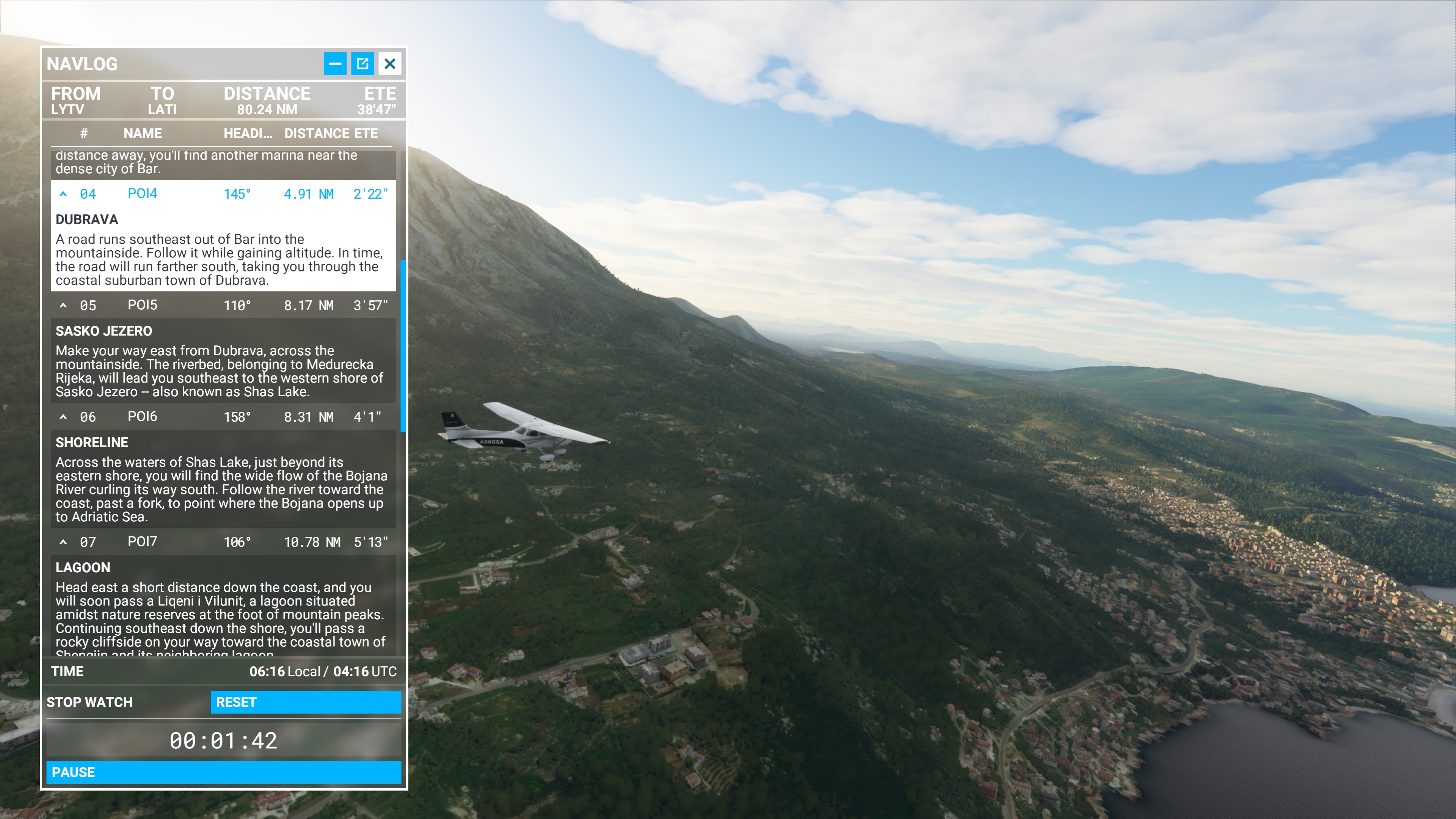Close the NAVLOG panel

tap(390, 63)
